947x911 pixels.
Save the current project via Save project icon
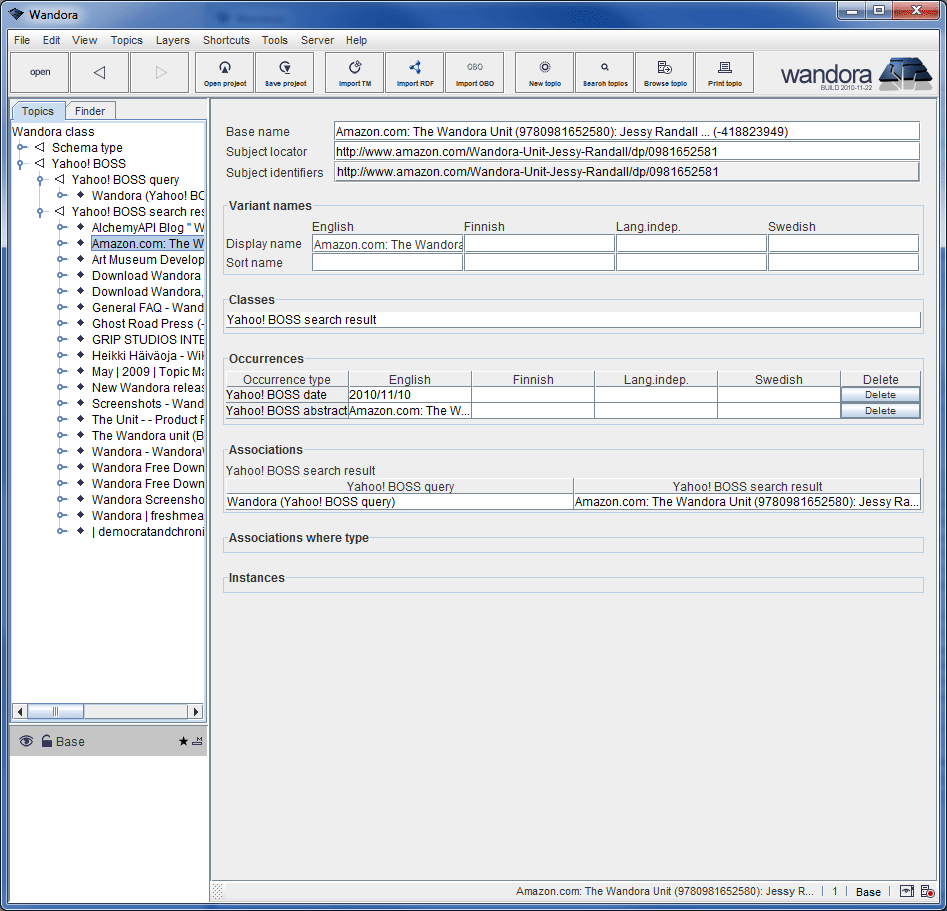pyautogui.click(x=284, y=72)
